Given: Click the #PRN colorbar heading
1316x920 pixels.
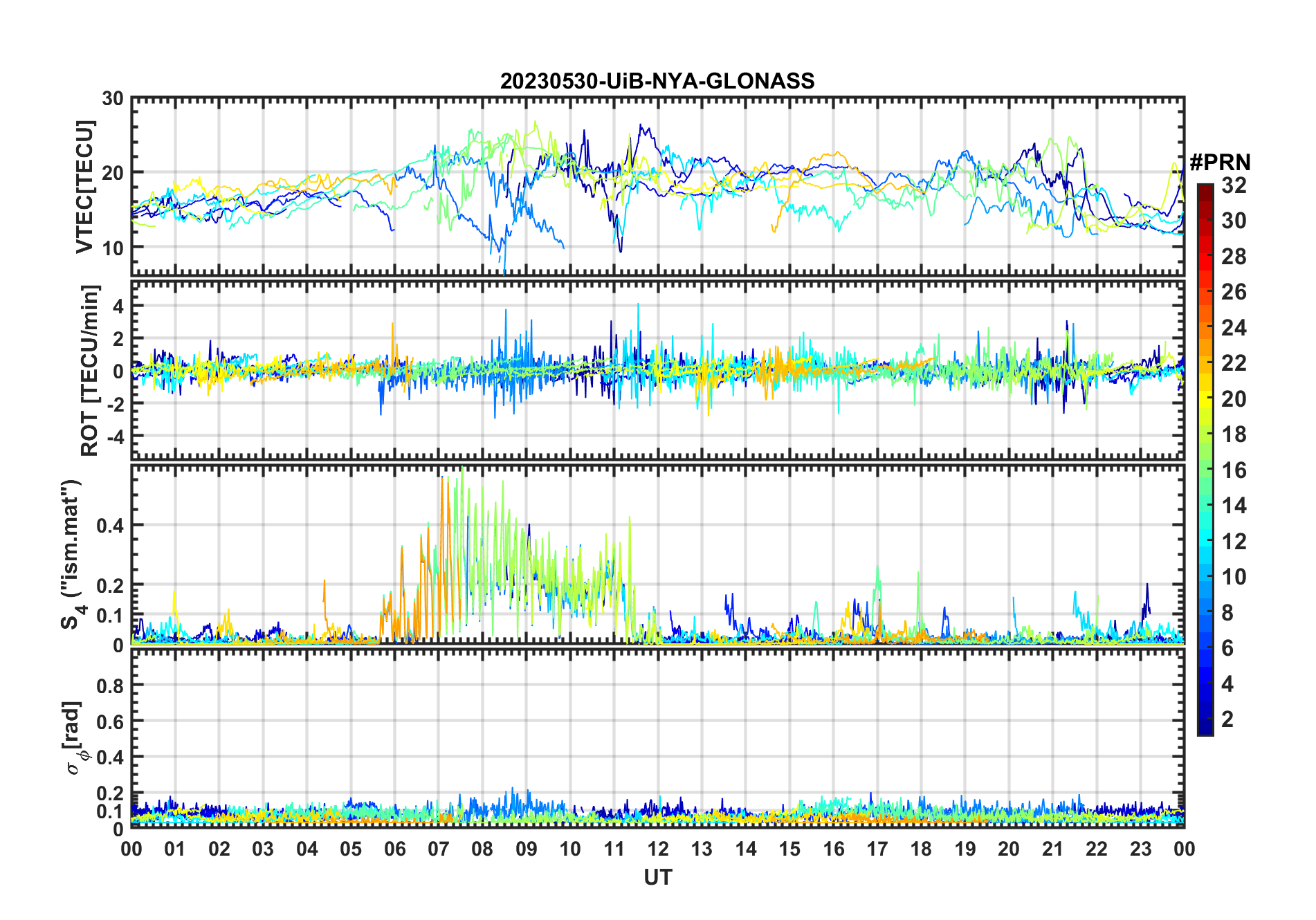Looking at the screenshot, I should (x=1220, y=162).
